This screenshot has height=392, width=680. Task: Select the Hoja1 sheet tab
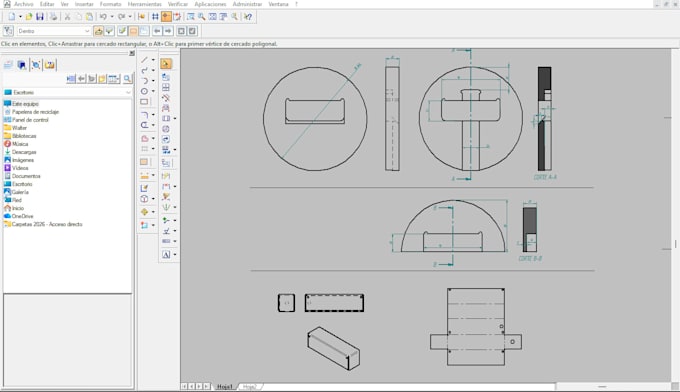coord(225,386)
